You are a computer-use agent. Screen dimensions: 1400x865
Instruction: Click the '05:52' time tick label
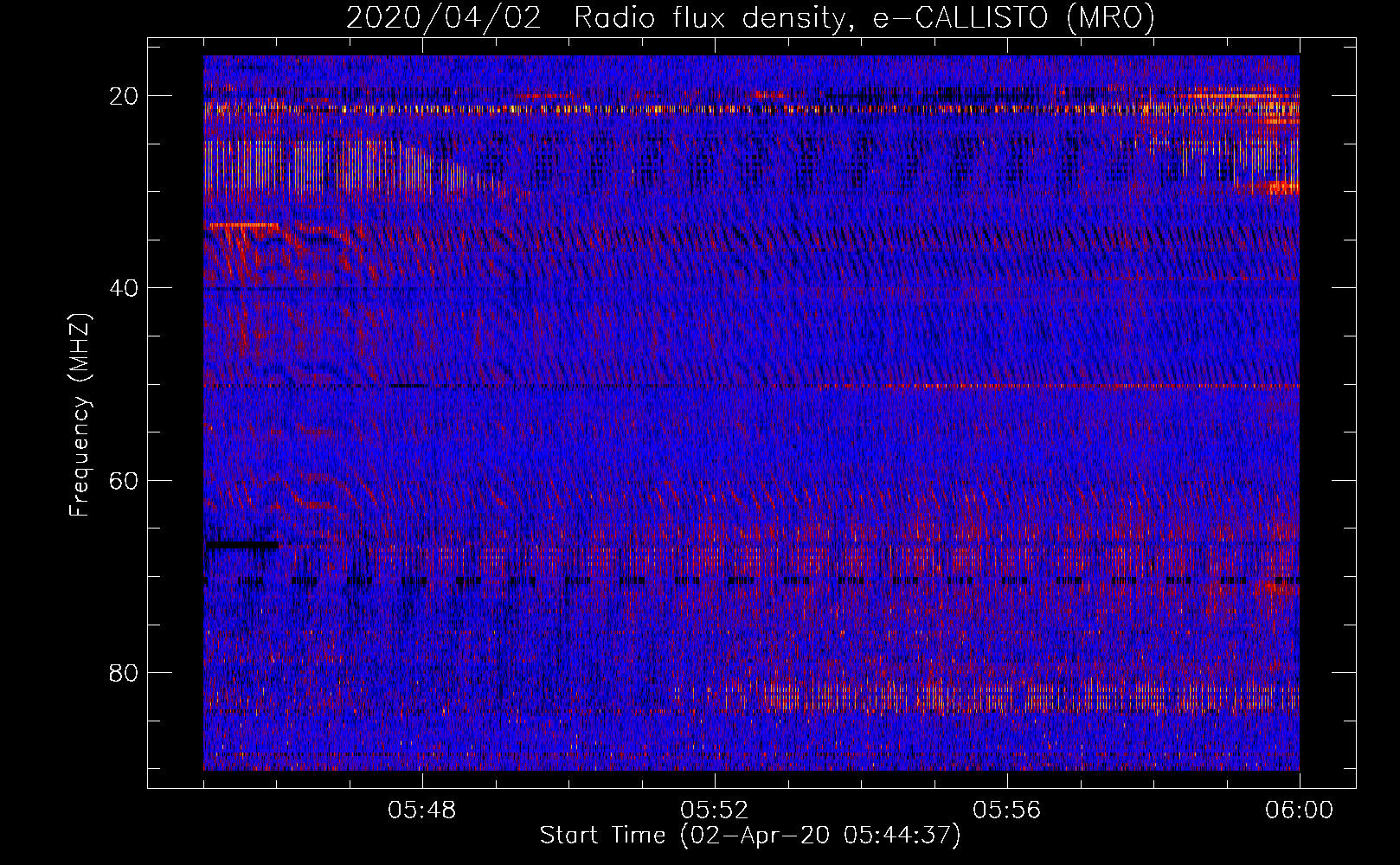click(x=715, y=811)
